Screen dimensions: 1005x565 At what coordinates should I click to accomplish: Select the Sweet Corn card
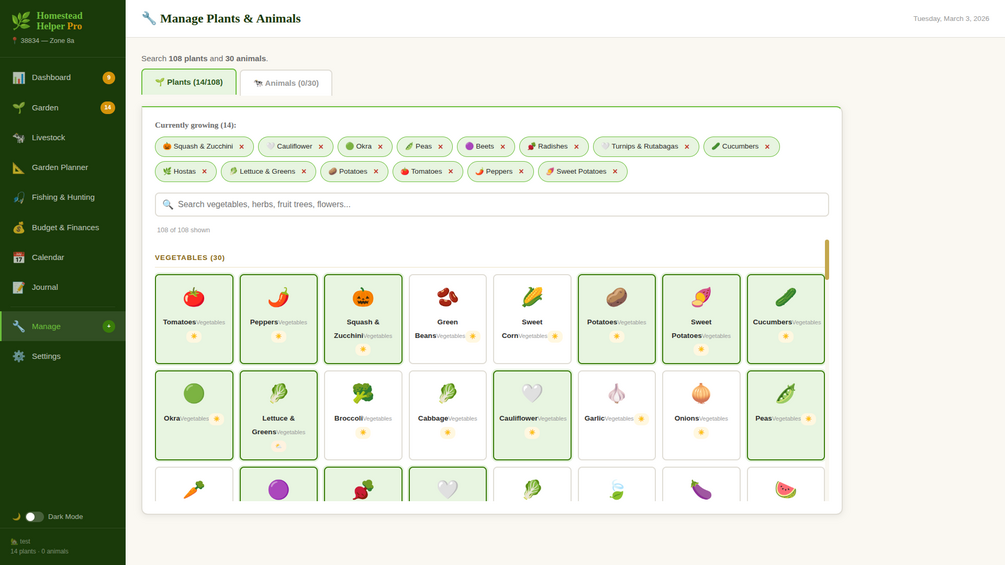(x=532, y=319)
